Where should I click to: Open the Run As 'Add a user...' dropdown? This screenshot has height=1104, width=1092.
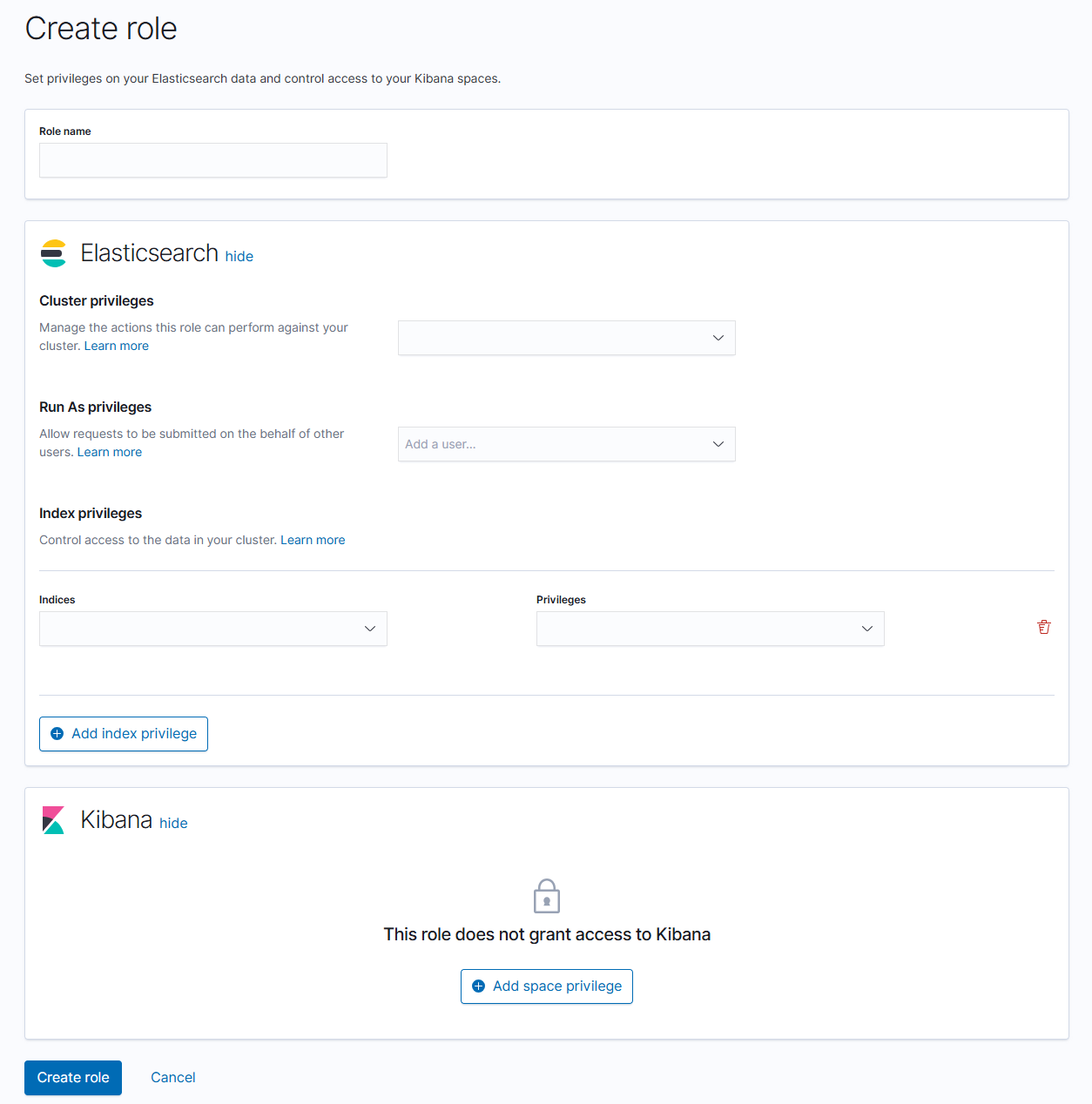[566, 444]
